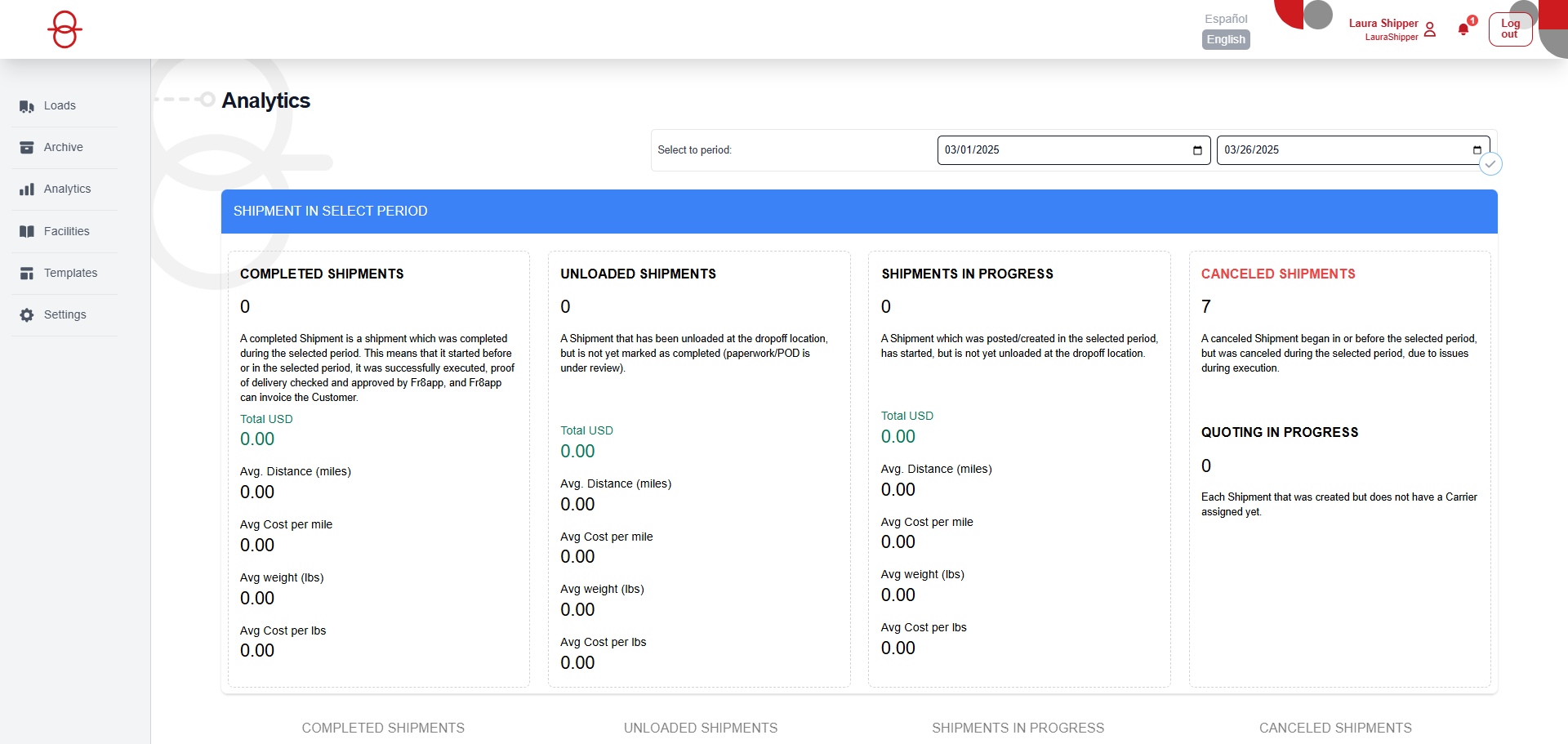Click the Laura Shipper user name
Viewport: 1568px width, 744px height.
click(1383, 24)
